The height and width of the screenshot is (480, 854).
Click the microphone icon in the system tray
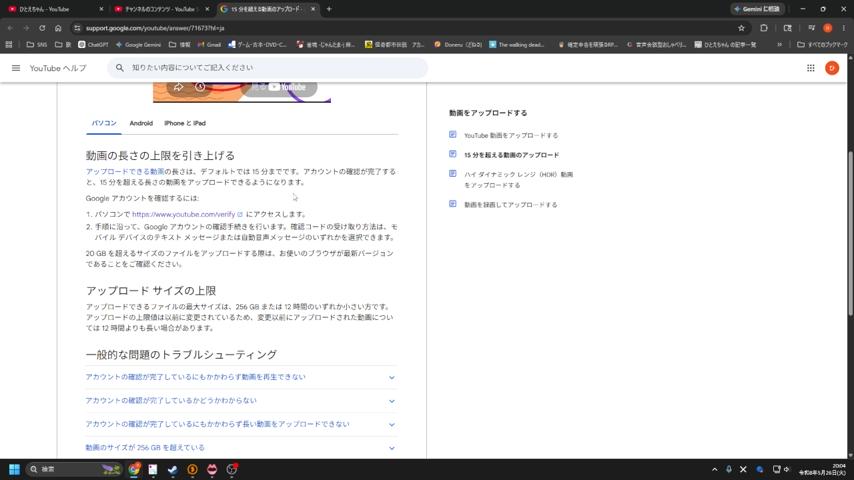pyautogui.click(x=729, y=469)
